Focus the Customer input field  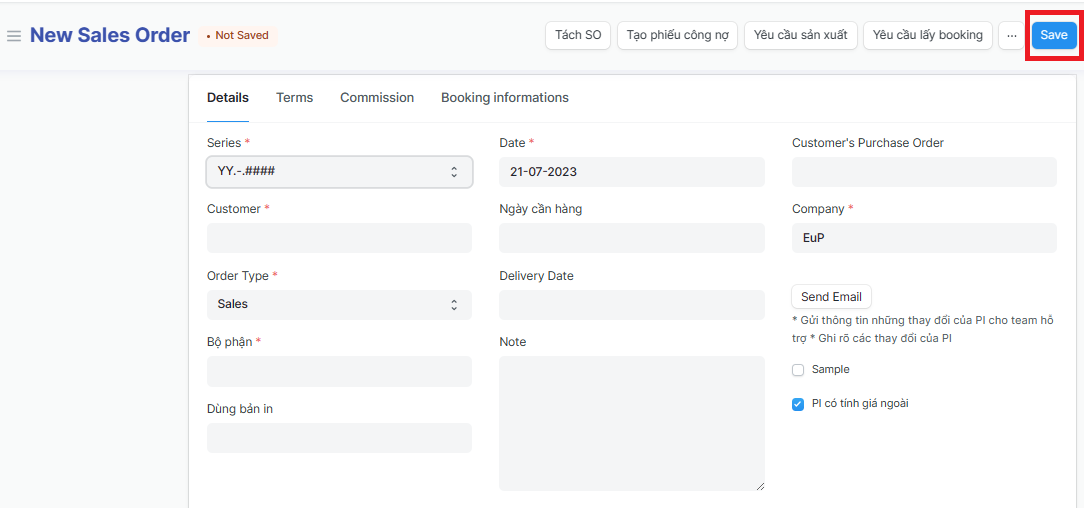pos(339,238)
